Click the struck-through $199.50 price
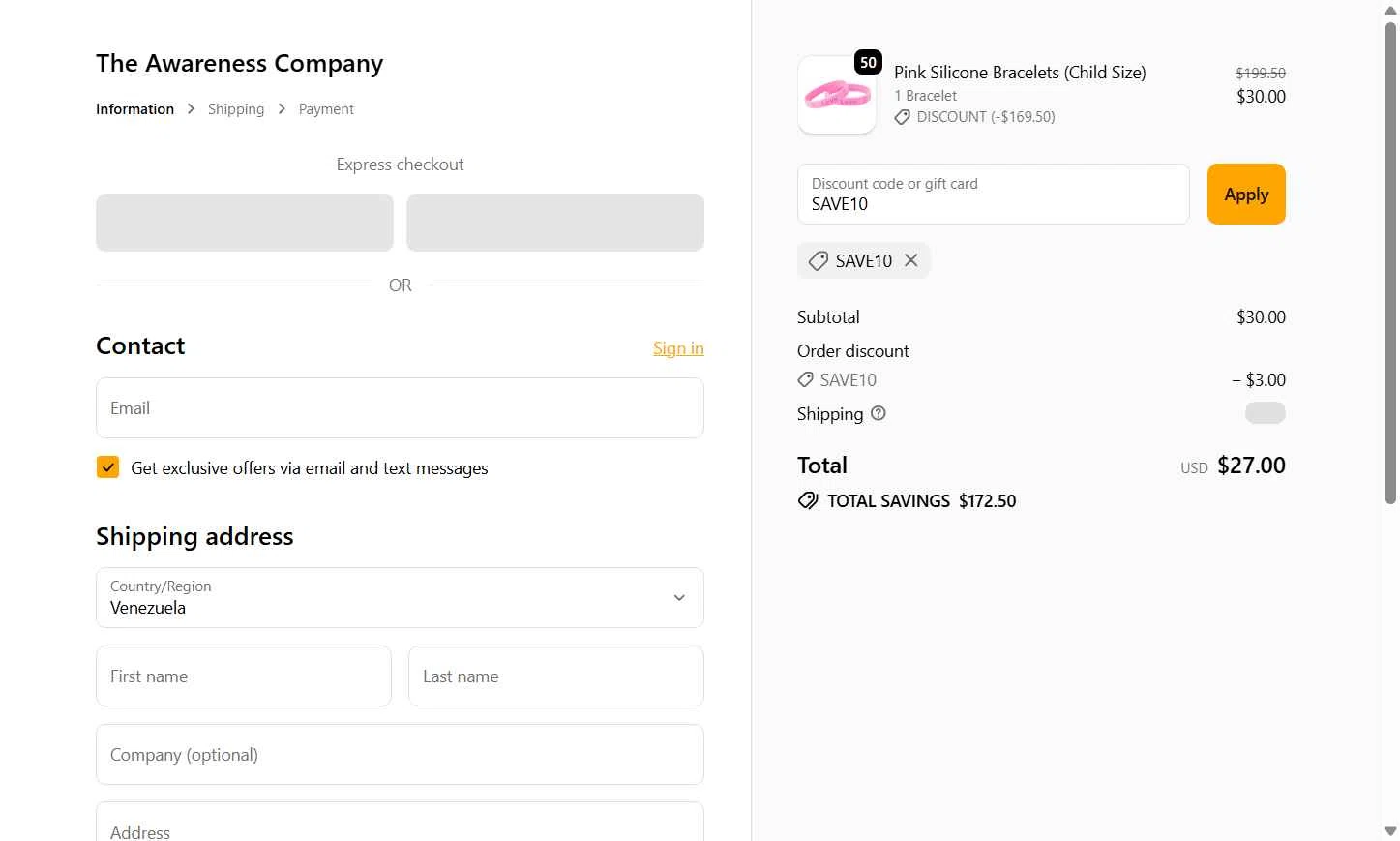The height and width of the screenshot is (841, 1400). click(1261, 73)
